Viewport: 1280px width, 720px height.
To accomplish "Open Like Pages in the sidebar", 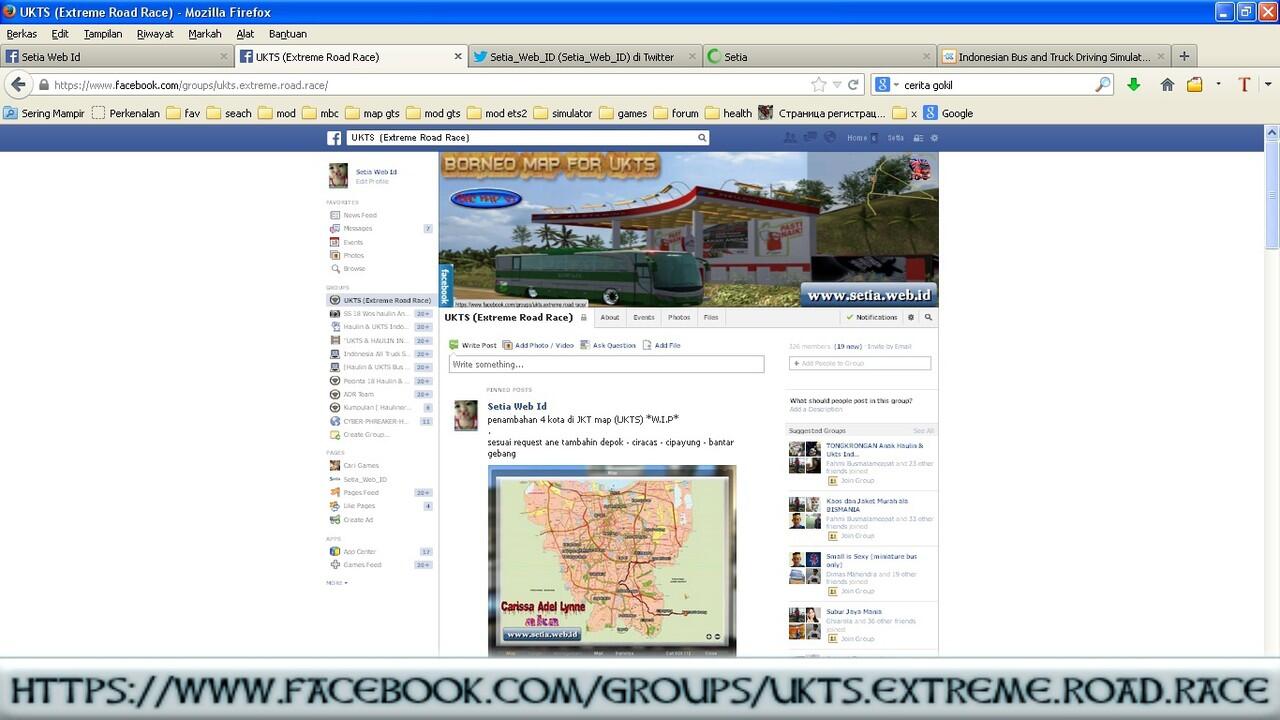I will click(359, 506).
